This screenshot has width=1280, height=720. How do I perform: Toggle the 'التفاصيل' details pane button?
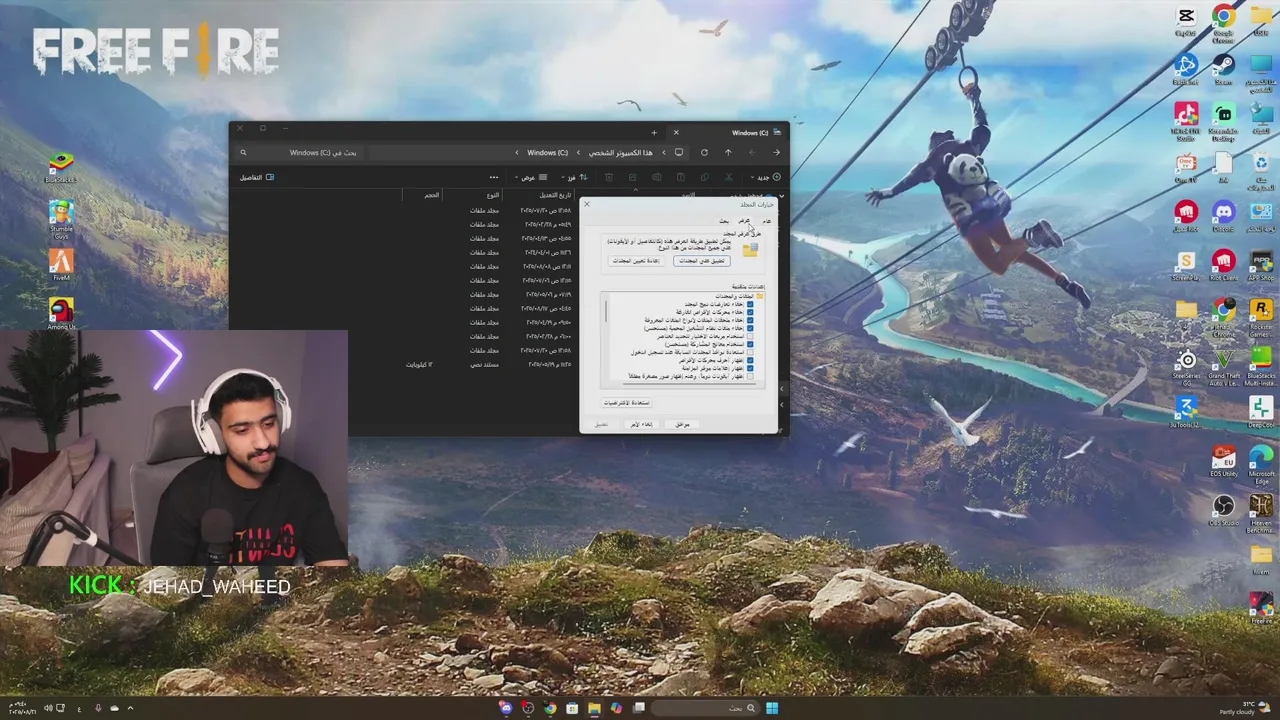pos(256,177)
